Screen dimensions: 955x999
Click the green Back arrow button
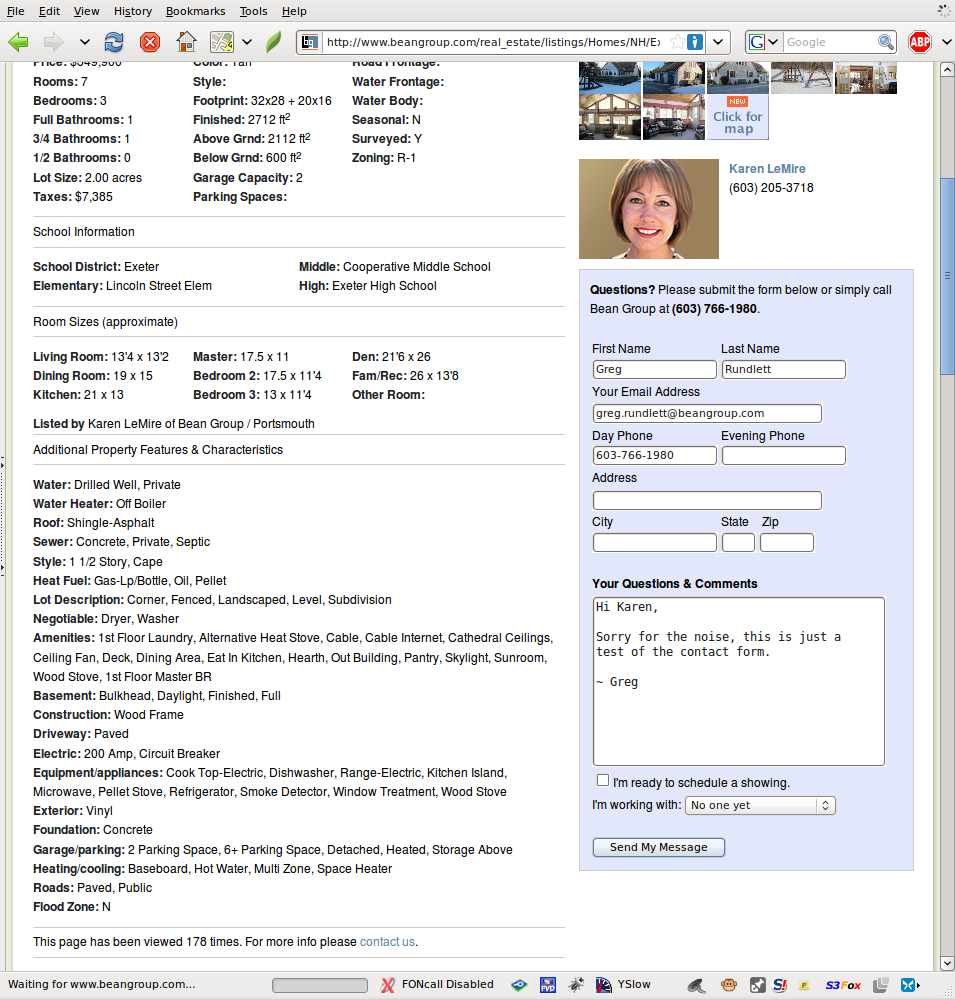[18, 42]
